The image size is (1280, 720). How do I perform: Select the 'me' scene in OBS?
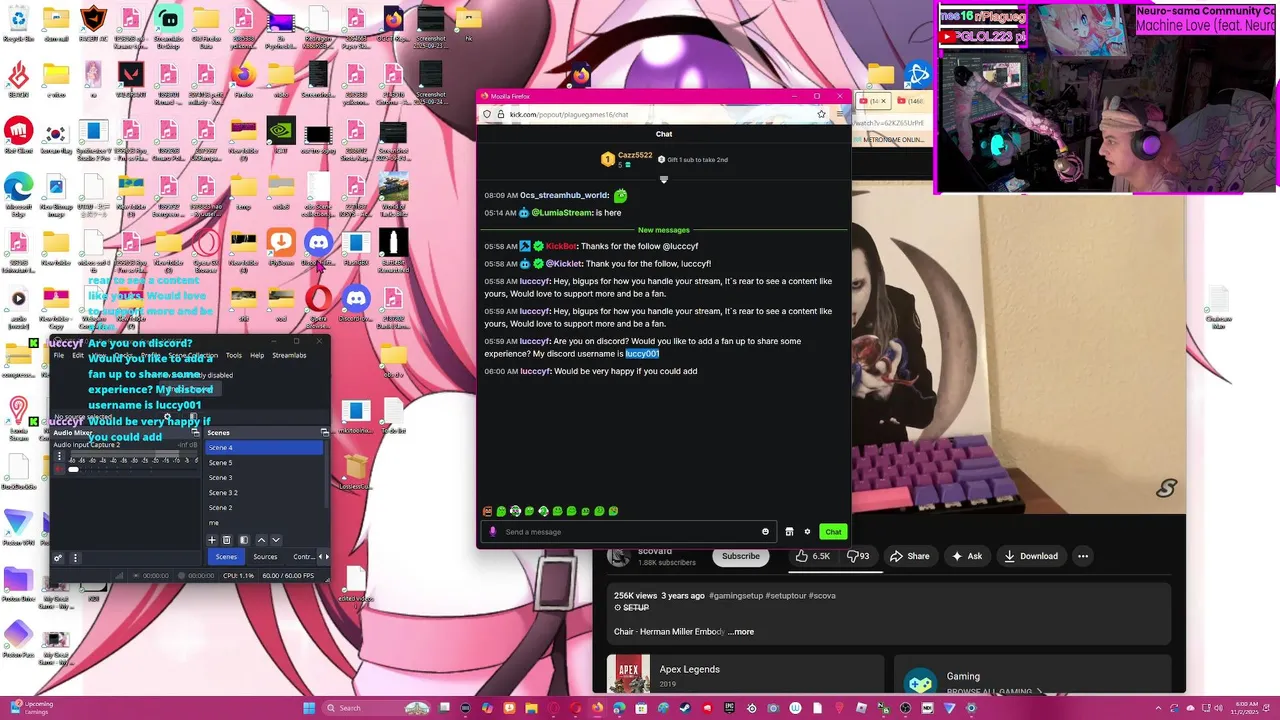(x=264, y=523)
